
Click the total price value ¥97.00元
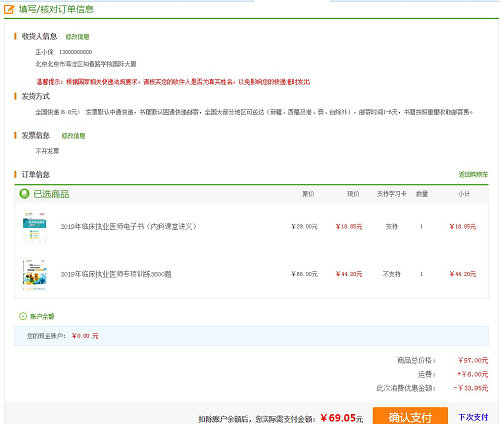point(473,360)
